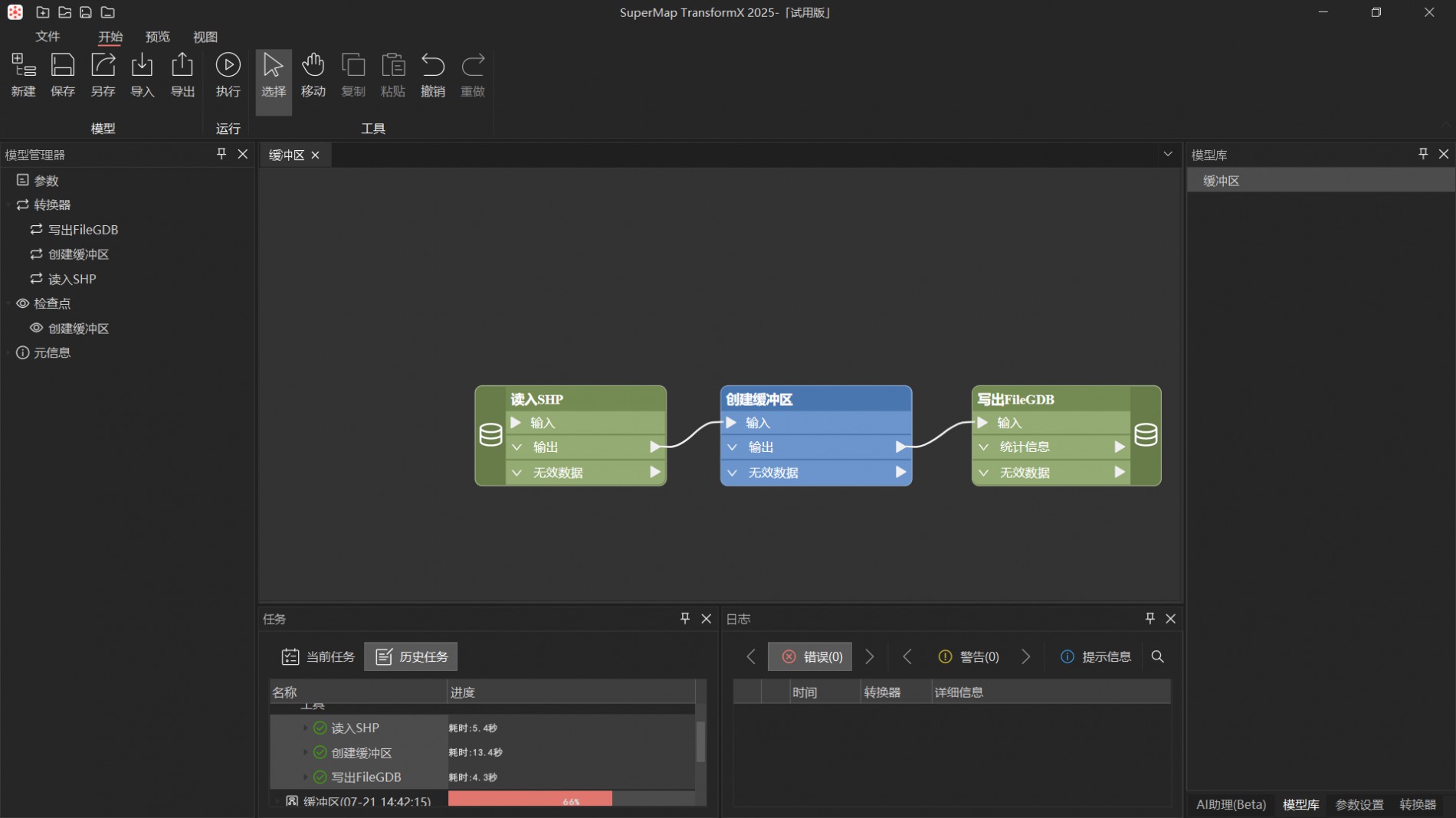Expand 输出 port of 创建缓冲区 node

point(733,447)
